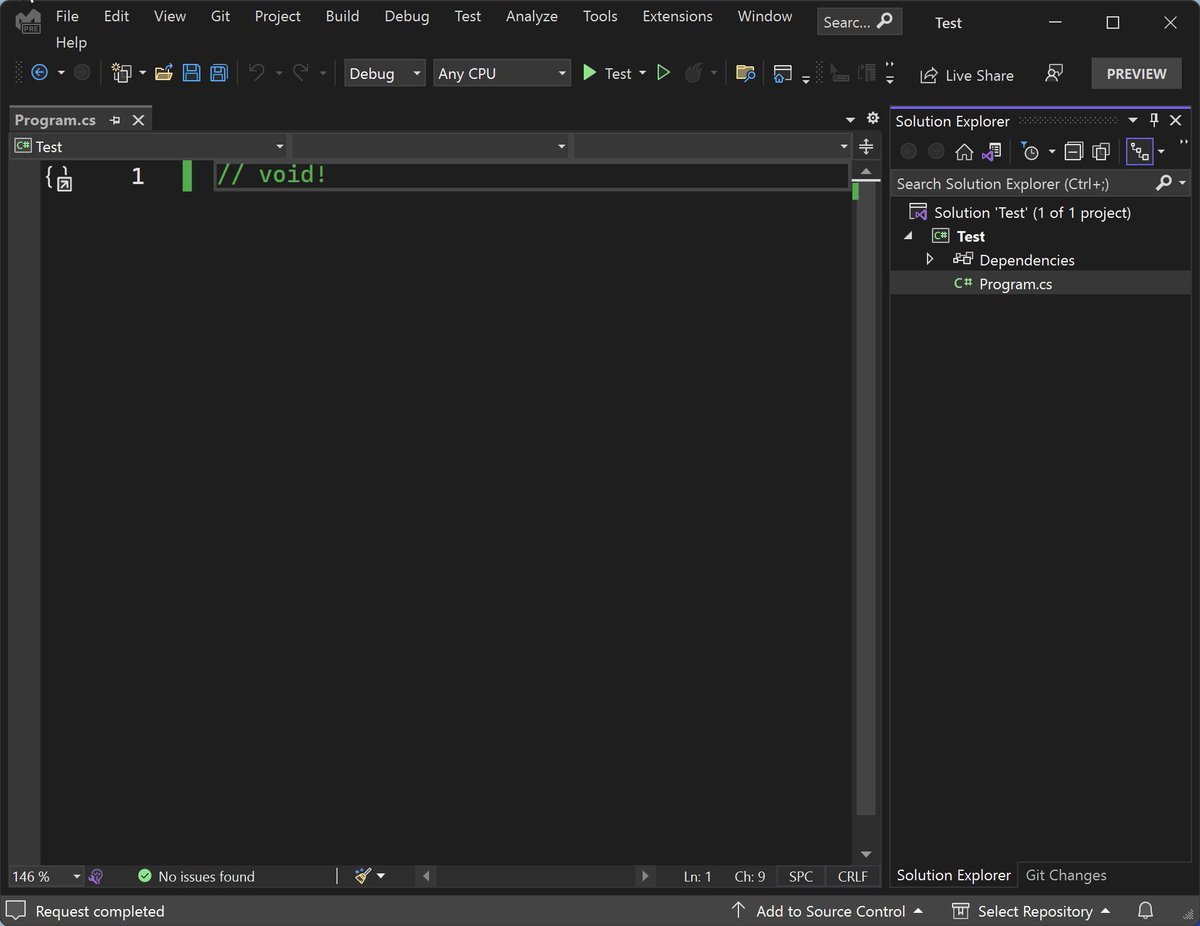Click the Collapse All icon in Solution Explorer

(1074, 152)
